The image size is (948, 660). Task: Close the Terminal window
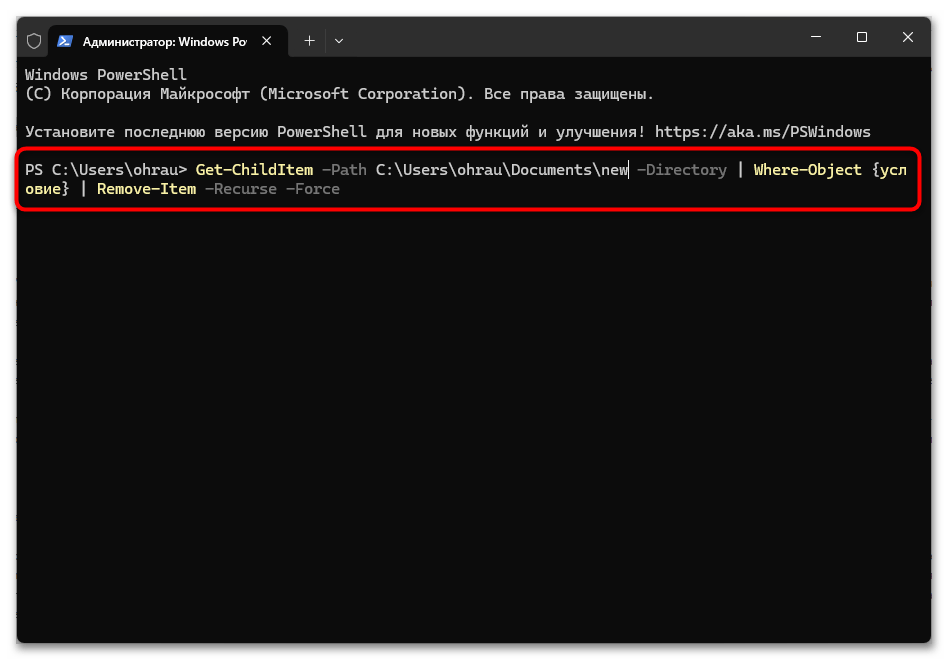tap(907, 37)
